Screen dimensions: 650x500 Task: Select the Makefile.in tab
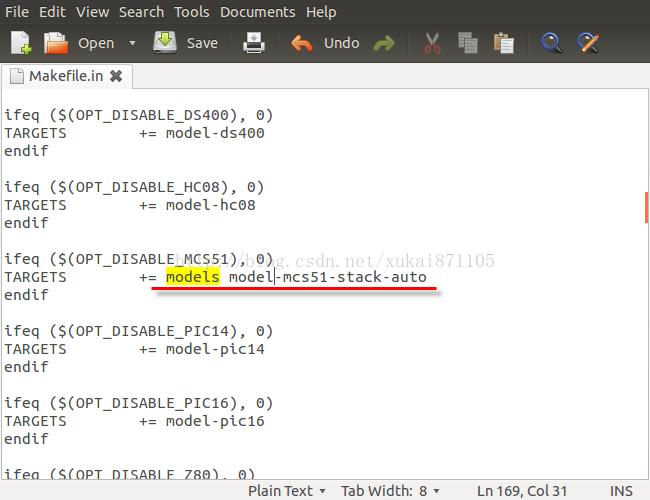(66, 76)
